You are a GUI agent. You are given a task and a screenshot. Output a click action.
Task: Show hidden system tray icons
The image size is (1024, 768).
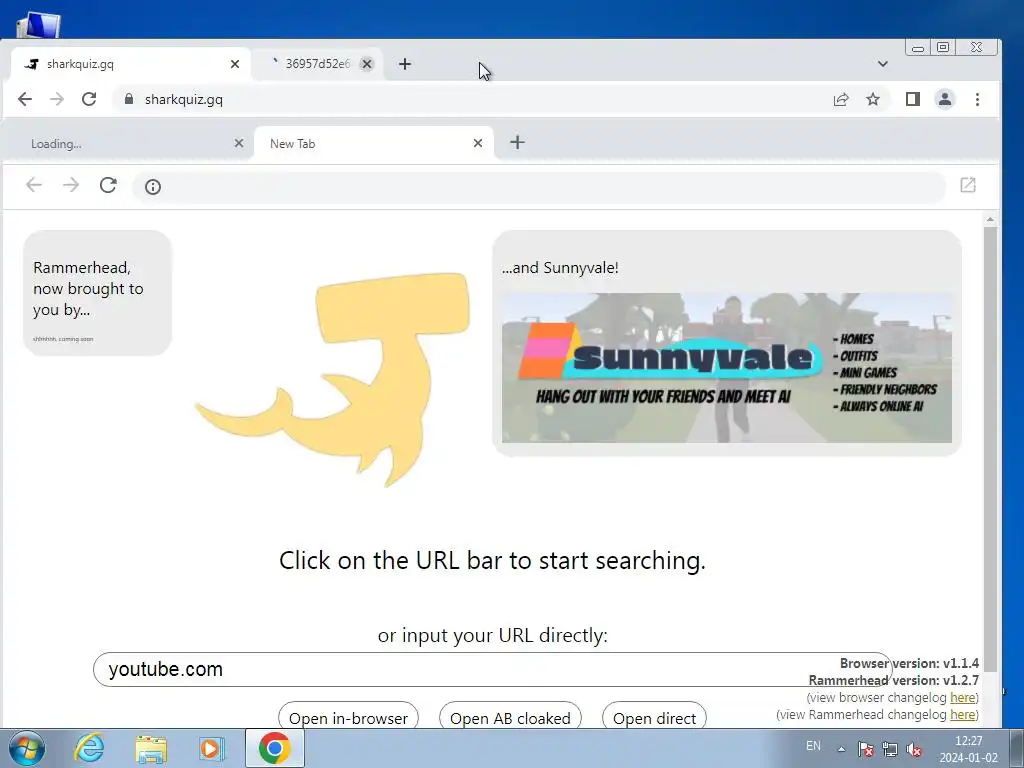[x=842, y=749]
